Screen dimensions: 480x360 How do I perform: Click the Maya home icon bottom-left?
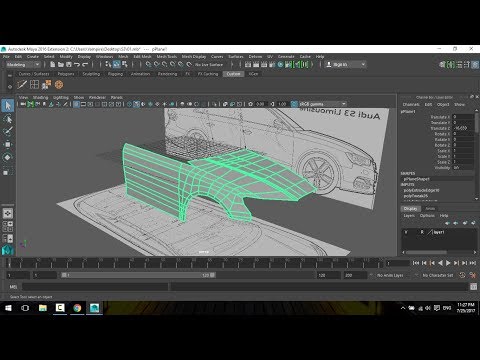point(7,250)
